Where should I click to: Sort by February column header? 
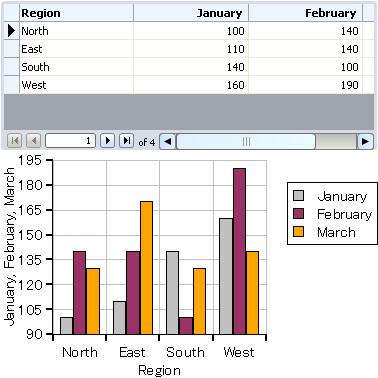pyautogui.click(x=305, y=13)
